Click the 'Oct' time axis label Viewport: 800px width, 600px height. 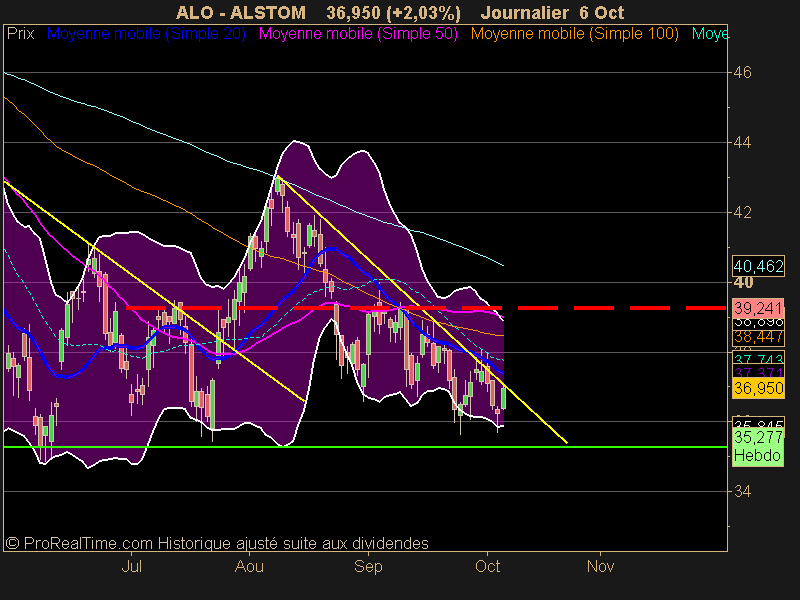487,566
